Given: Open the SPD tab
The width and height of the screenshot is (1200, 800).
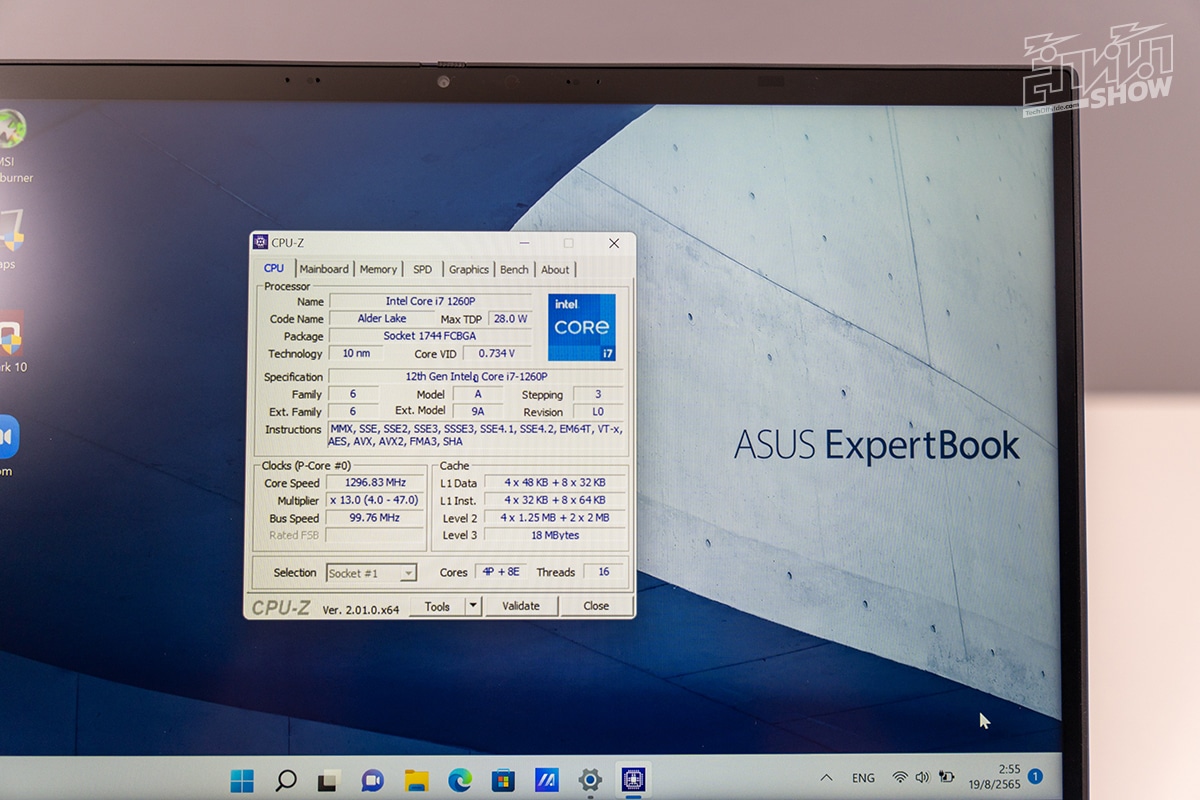Looking at the screenshot, I should 423,269.
